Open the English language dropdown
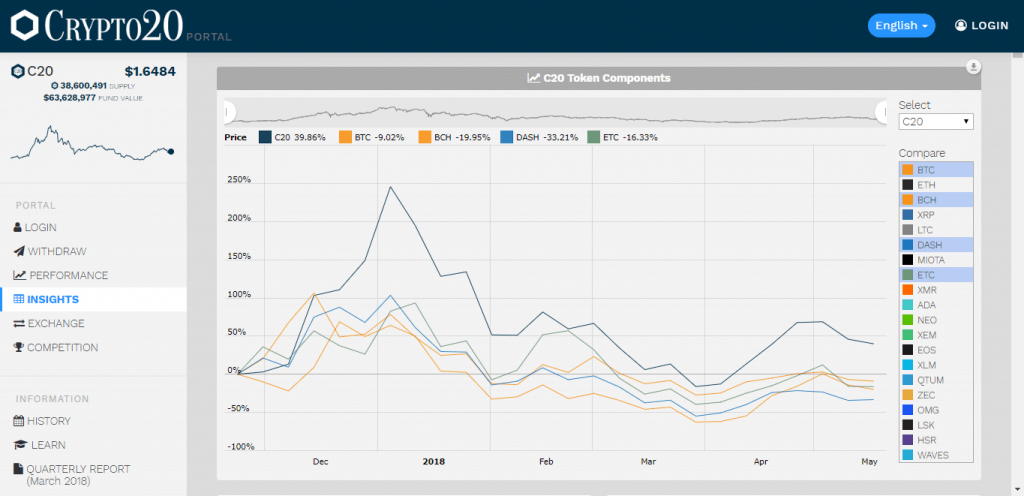 coord(901,25)
